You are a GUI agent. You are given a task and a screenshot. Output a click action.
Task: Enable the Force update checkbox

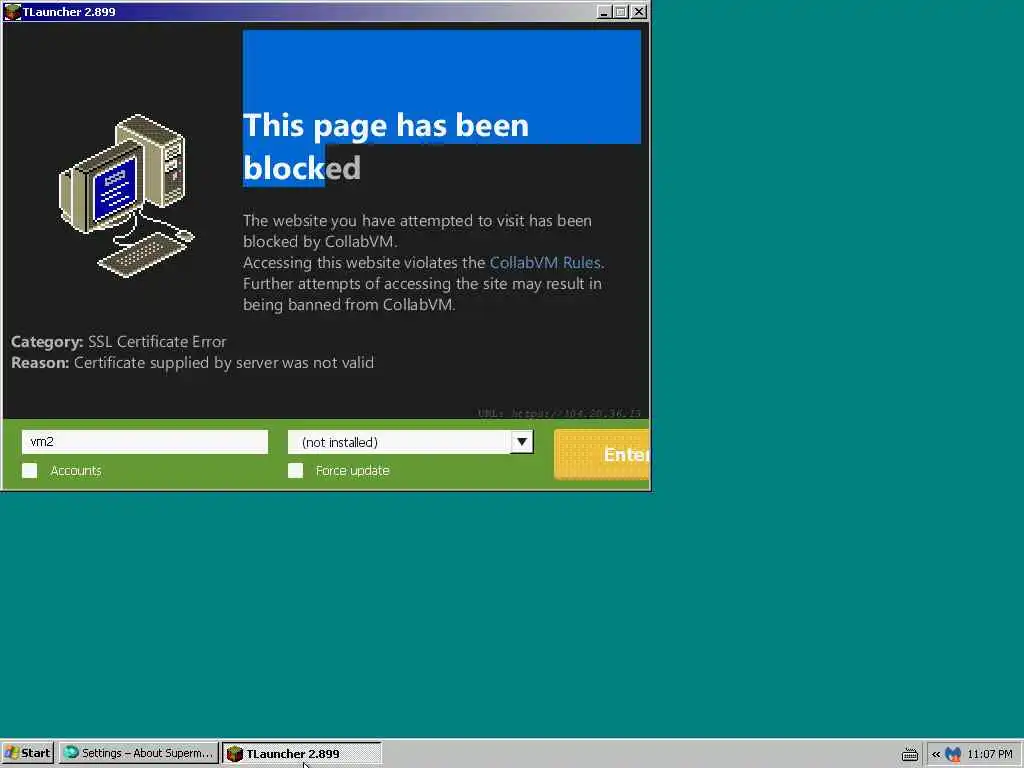click(x=295, y=470)
